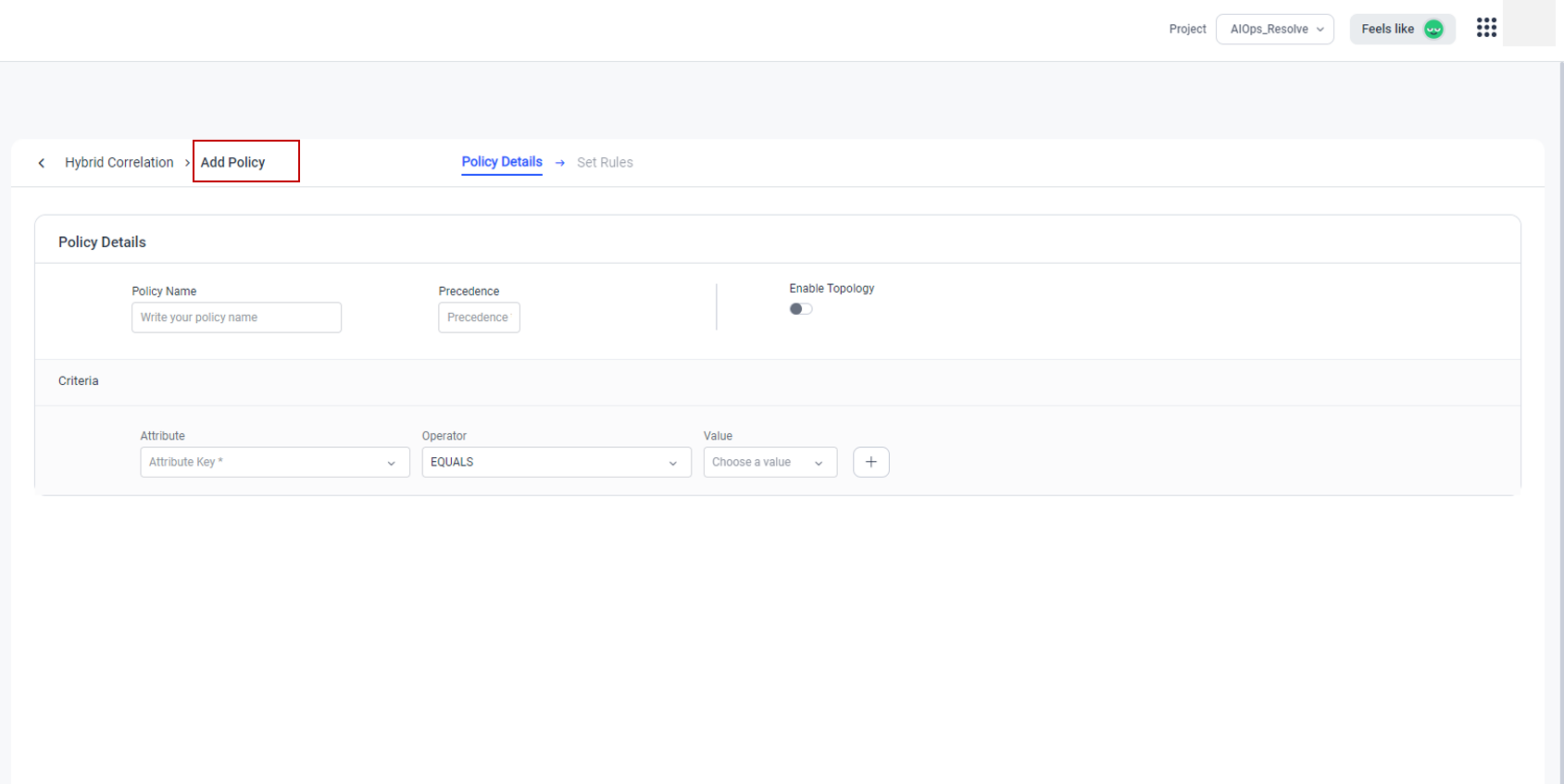This screenshot has height=784, width=1564.
Task: Switch to the Set Rules step
Action: (605, 163)
